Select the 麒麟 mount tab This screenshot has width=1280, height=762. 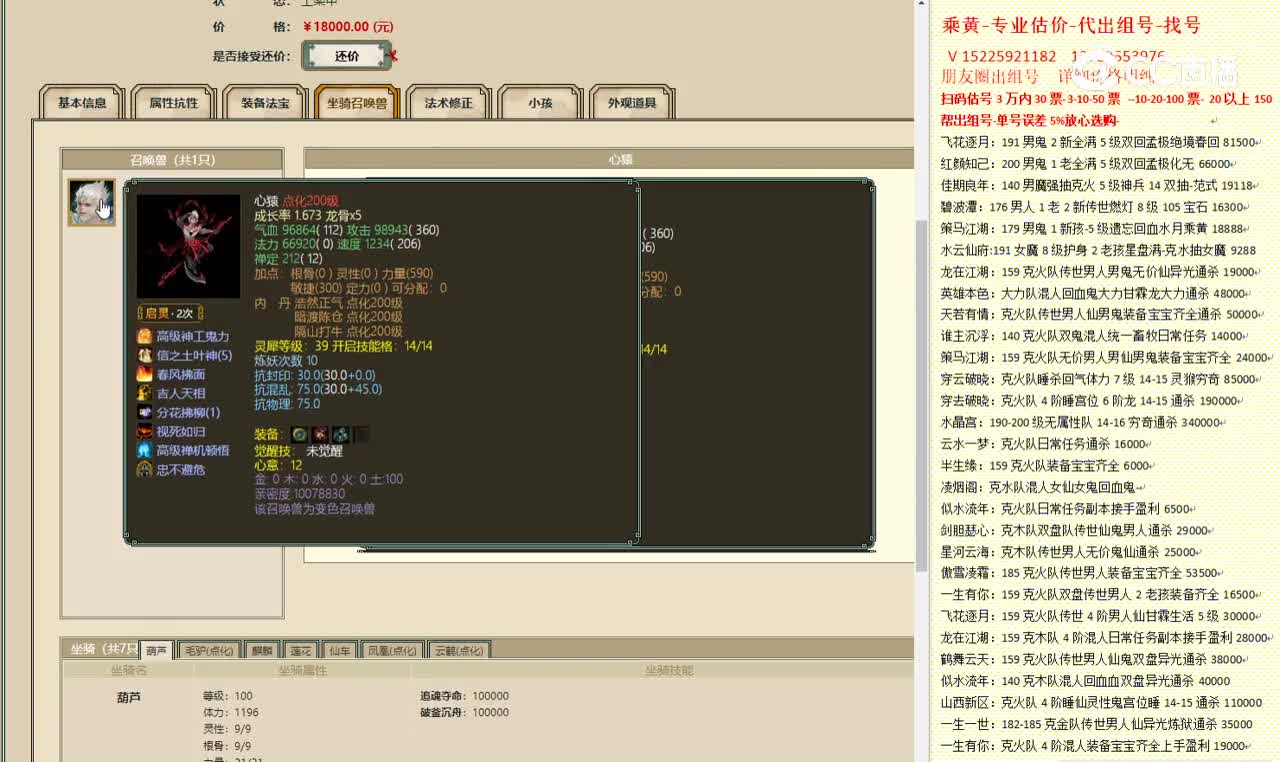coord(261,651)
